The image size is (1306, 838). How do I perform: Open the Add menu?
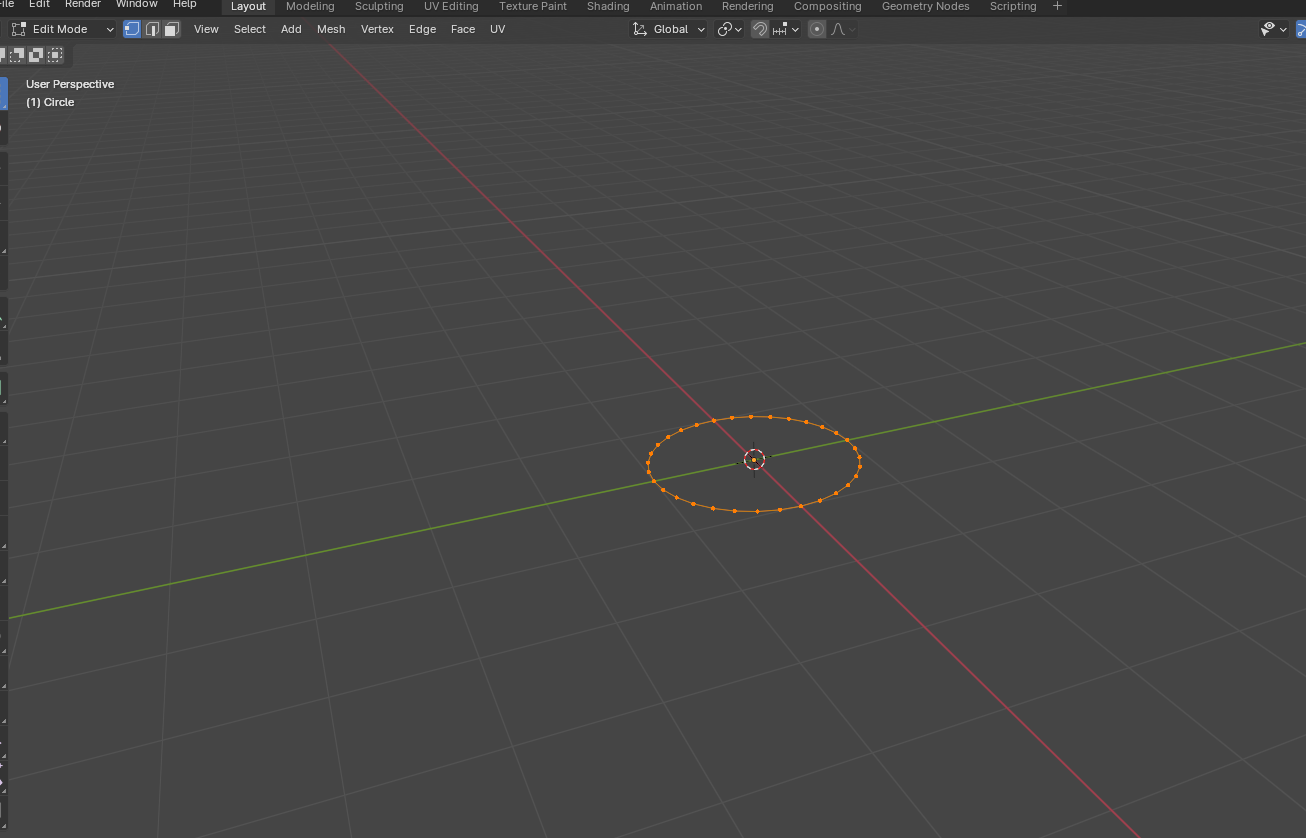pos(291,29)
